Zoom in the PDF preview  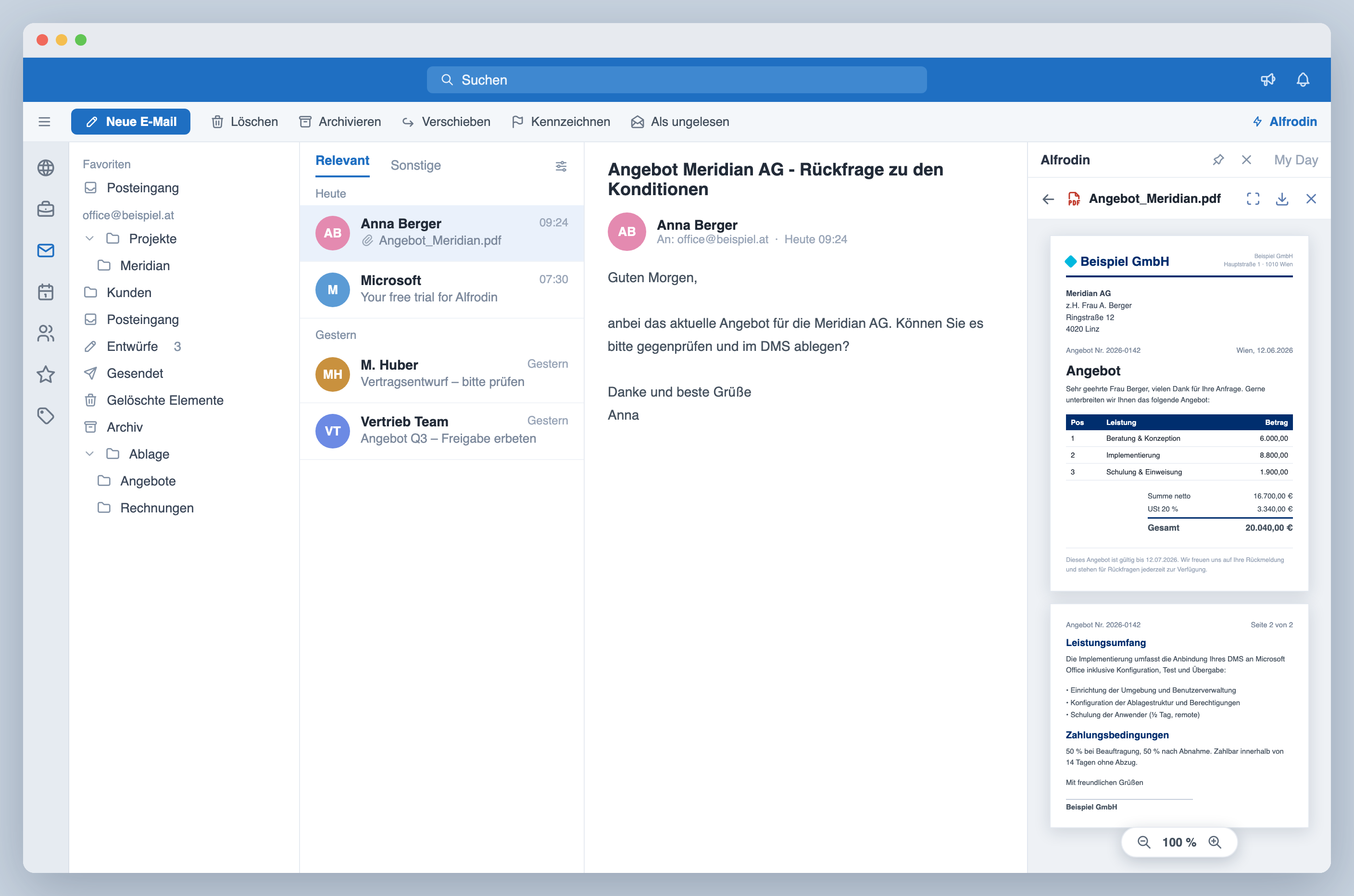1215,842
